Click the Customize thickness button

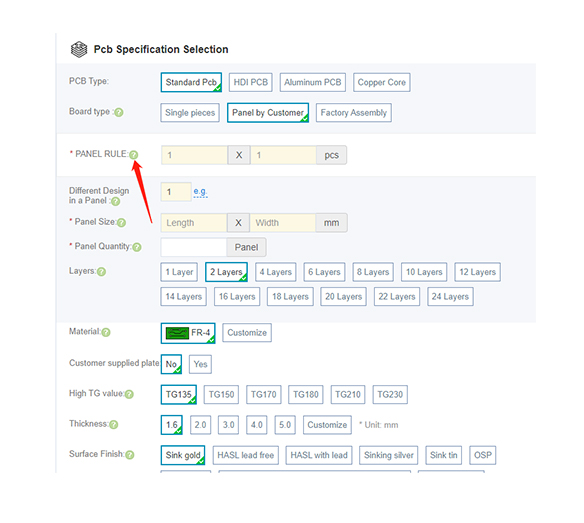(x=327, y=425)
